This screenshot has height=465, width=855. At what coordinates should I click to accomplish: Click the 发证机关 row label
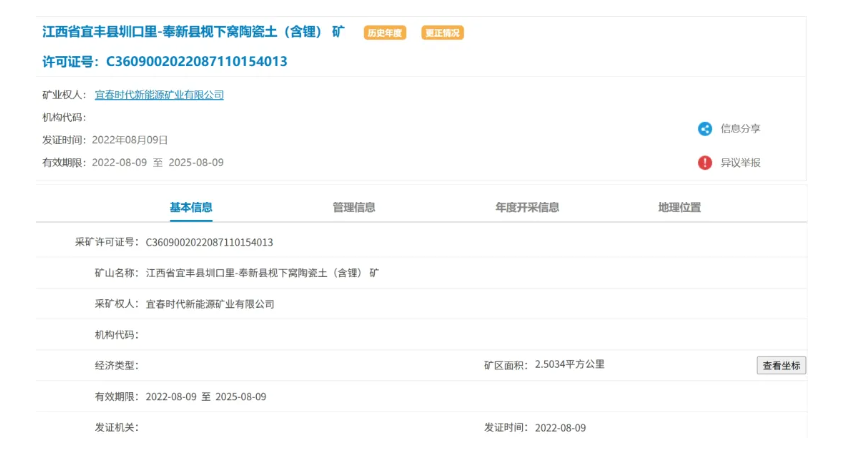(x=117, y=428)
